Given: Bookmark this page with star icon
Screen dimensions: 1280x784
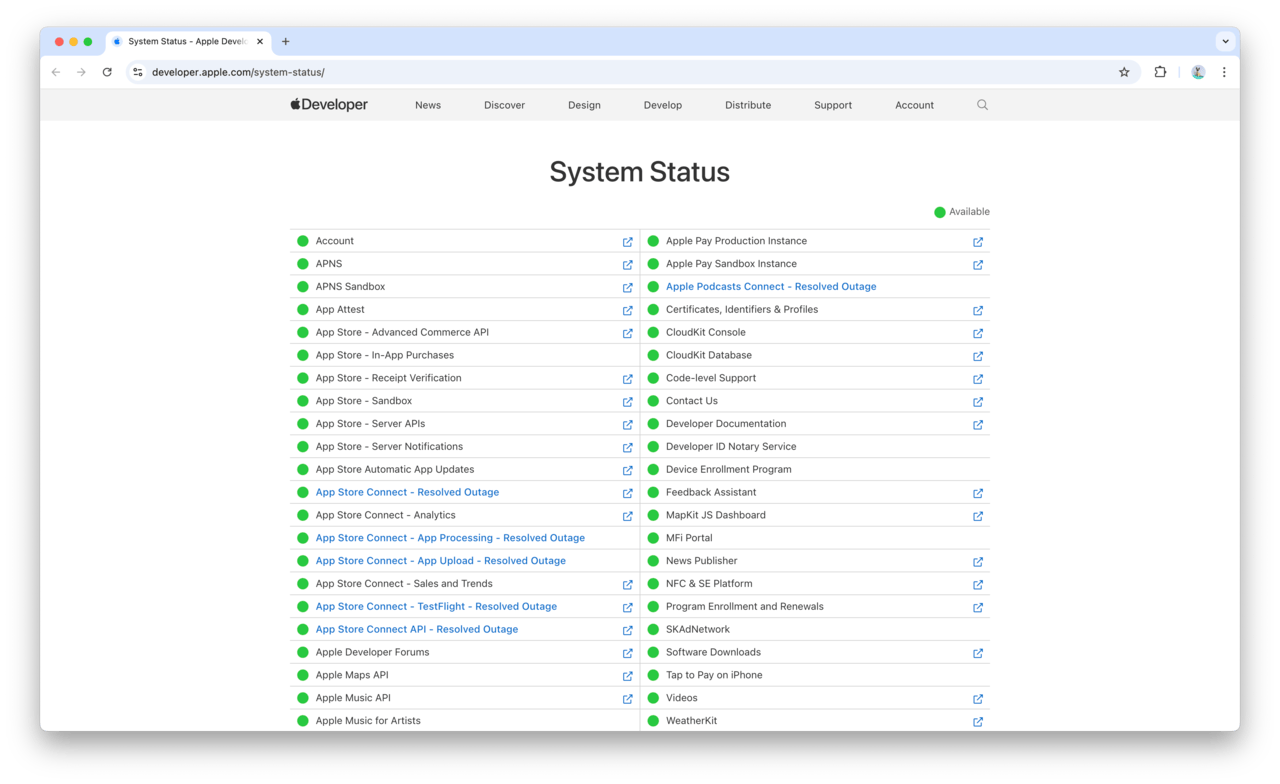Looking at the screenshot, I should [x=1124, y=72].
